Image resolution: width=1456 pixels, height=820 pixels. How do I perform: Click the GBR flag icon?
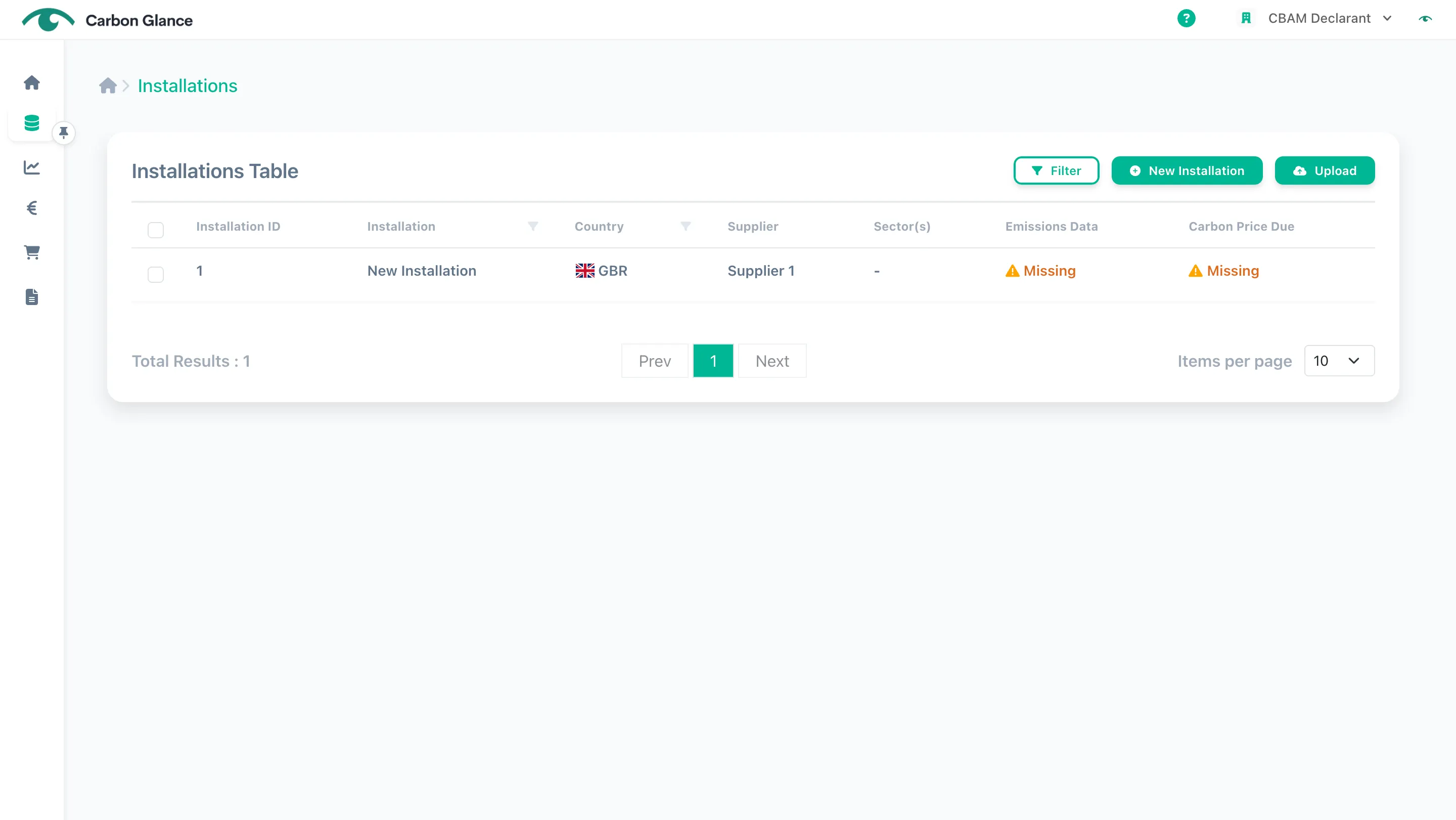point(585,271)
